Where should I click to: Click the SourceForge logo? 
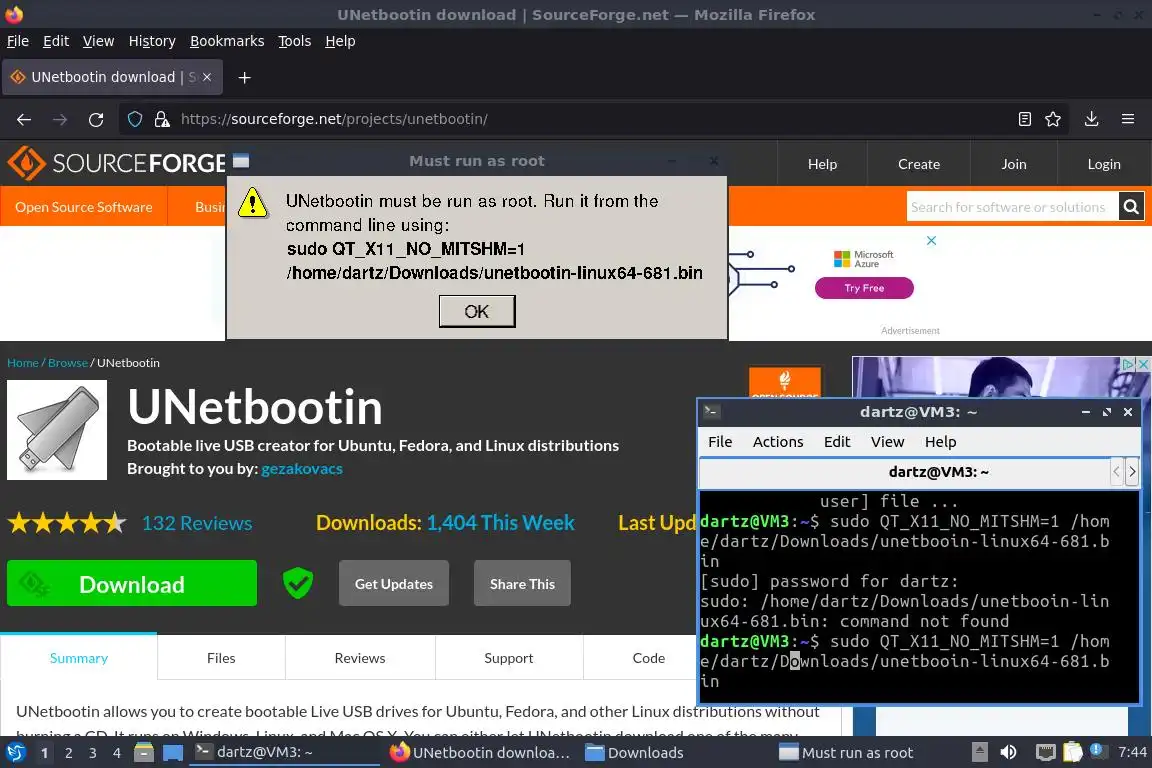click(117, 162)
